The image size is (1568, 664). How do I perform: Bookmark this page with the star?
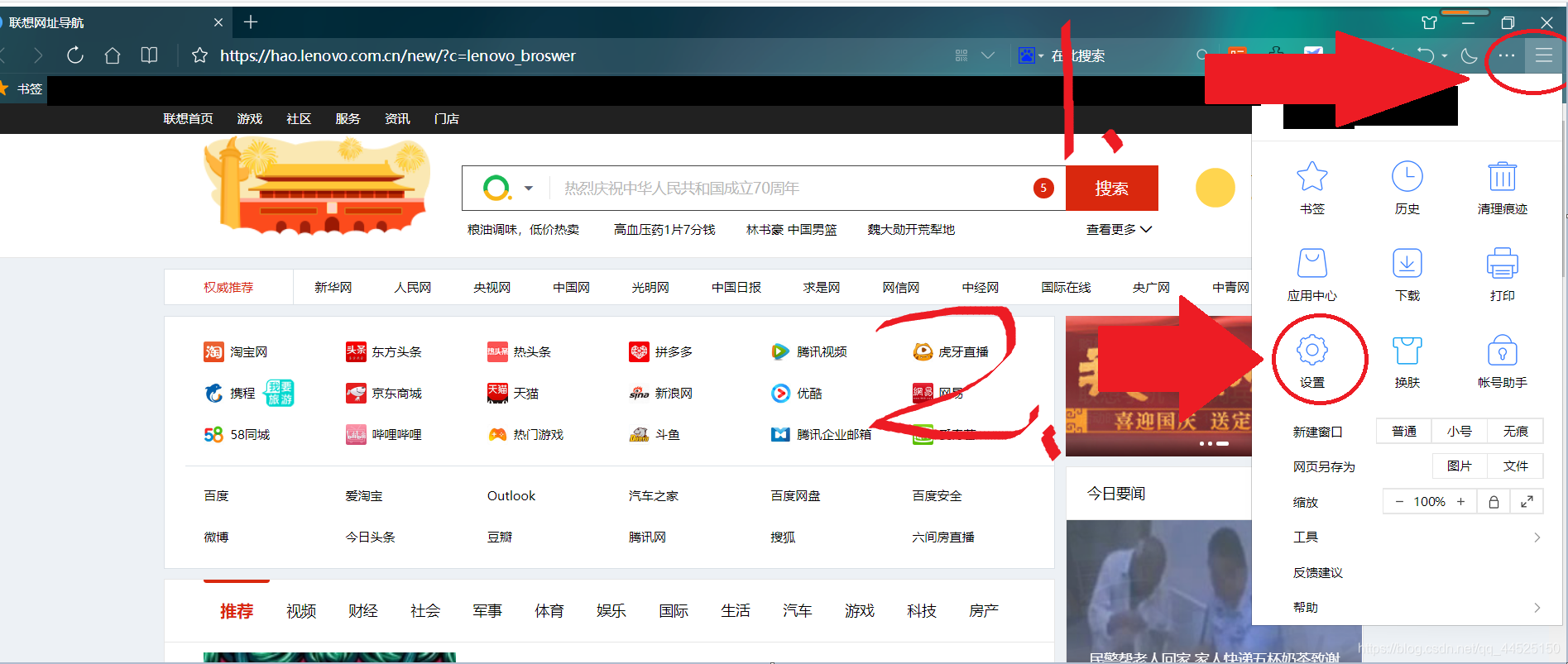point(199,55)
